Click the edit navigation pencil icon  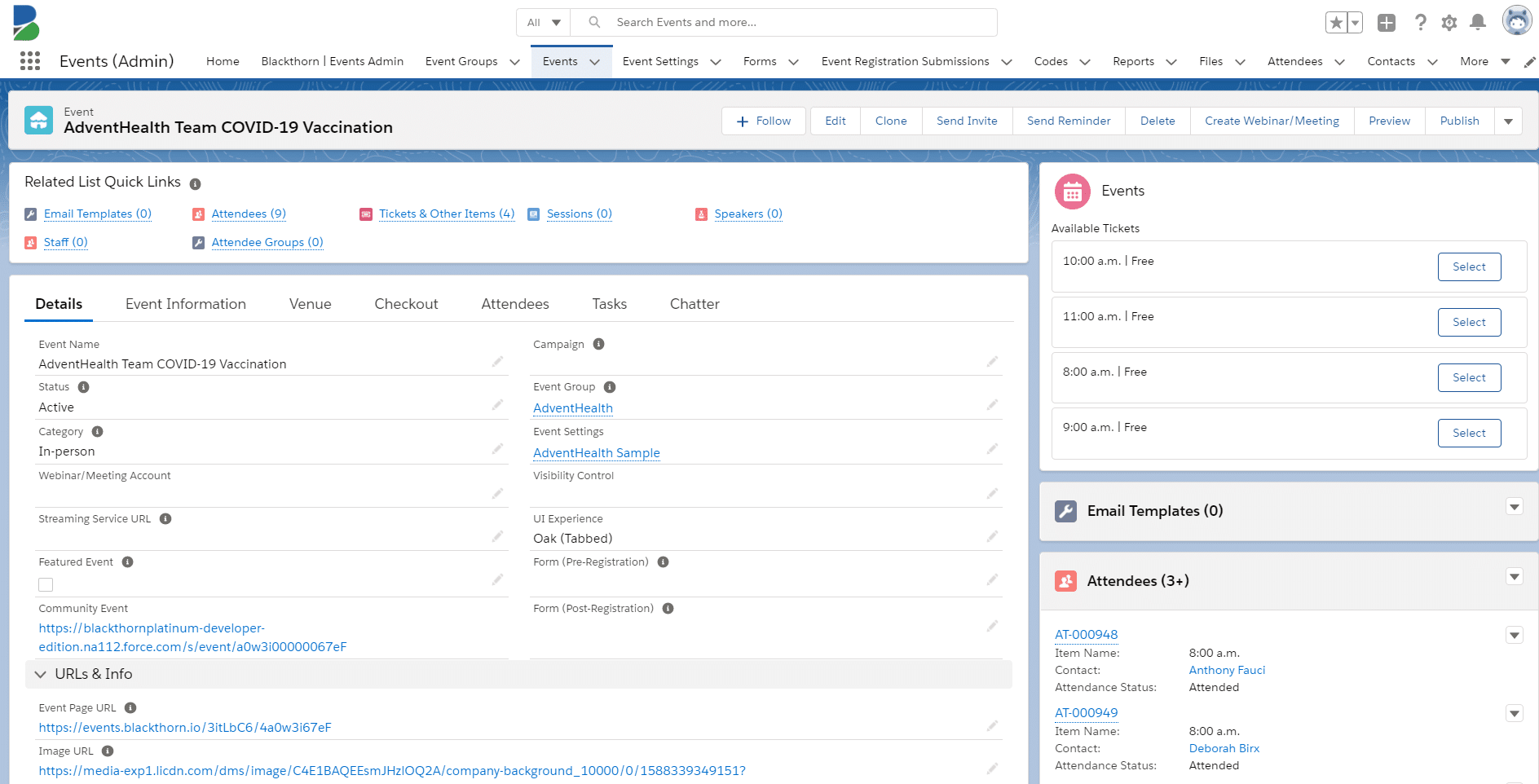coord(1530,62)
